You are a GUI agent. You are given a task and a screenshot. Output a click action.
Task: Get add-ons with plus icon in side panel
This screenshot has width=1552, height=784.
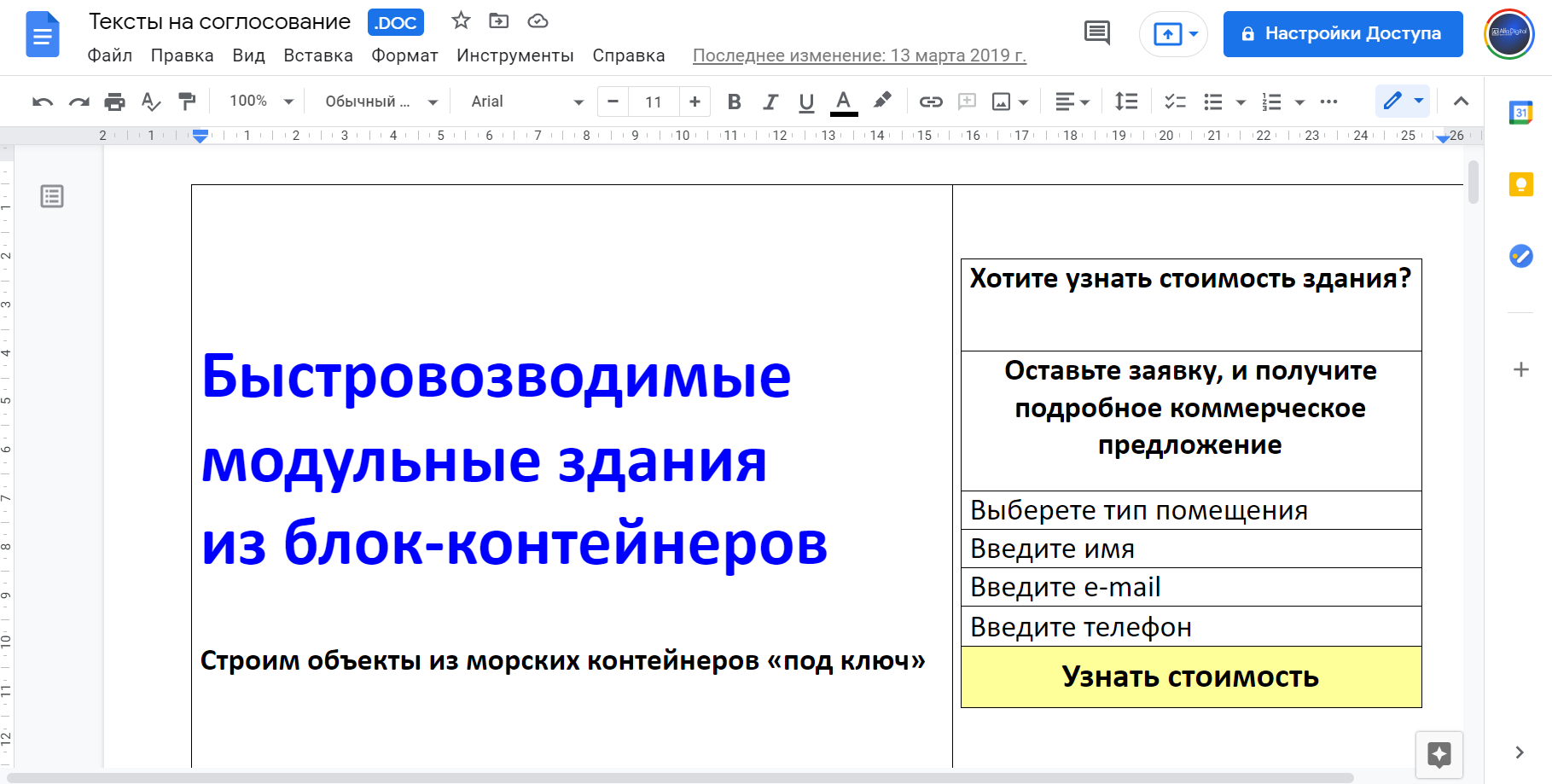click(x=1520, y=369)
